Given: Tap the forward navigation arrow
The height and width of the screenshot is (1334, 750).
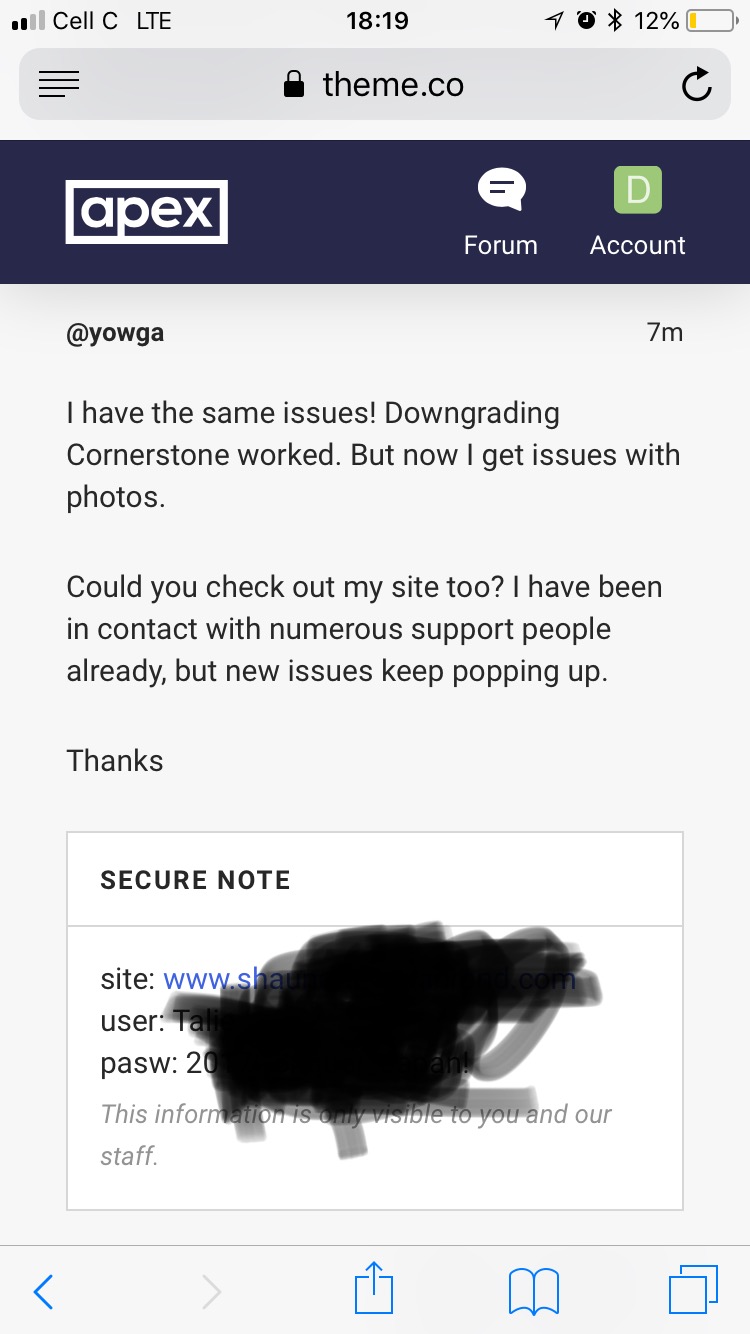Looking at the screenshot, I should (211, 1291).
